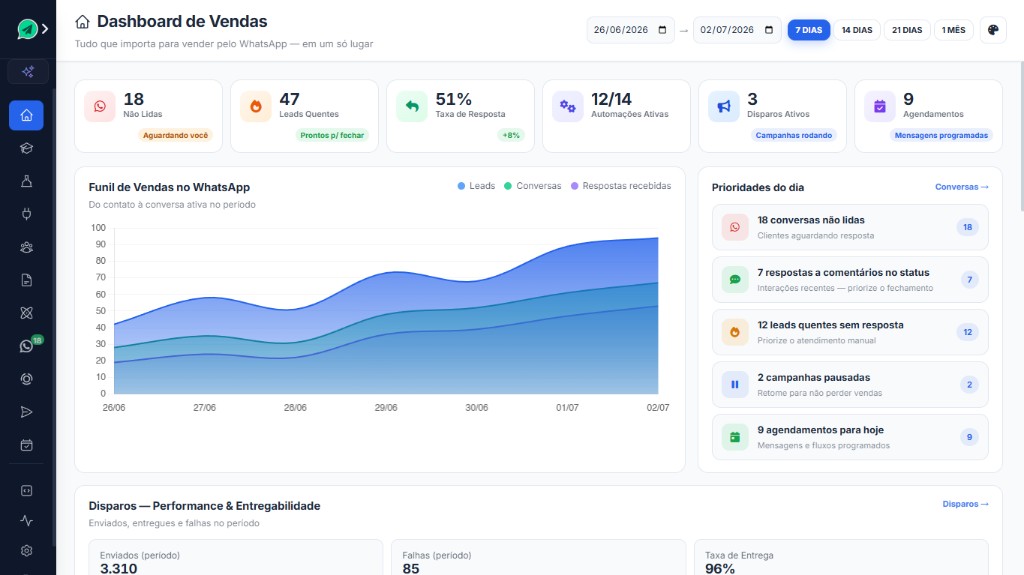Open the WhatsApp icon with badge 18
Viewport: 1024px width, 575px height.
pos(27,346)
